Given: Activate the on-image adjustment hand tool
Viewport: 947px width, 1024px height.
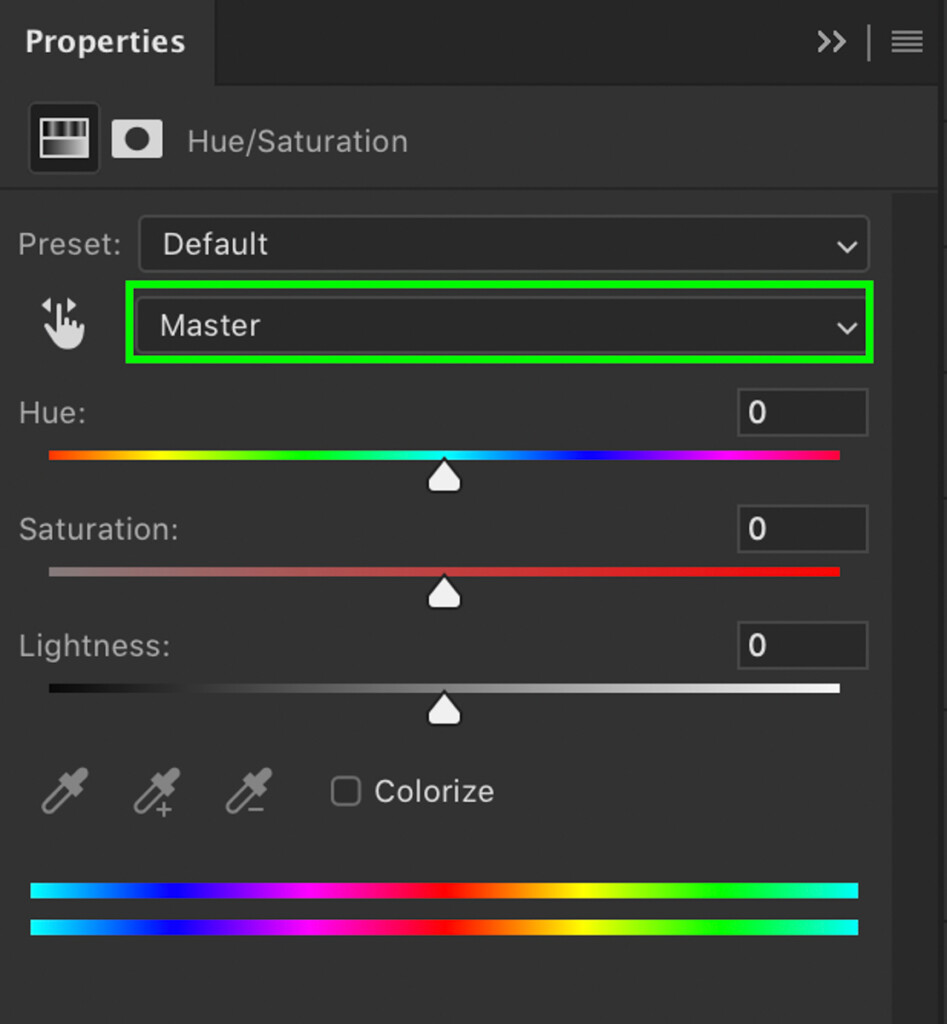Looking at the screenshot, I should pyautogui.click(x=63, y=323).
